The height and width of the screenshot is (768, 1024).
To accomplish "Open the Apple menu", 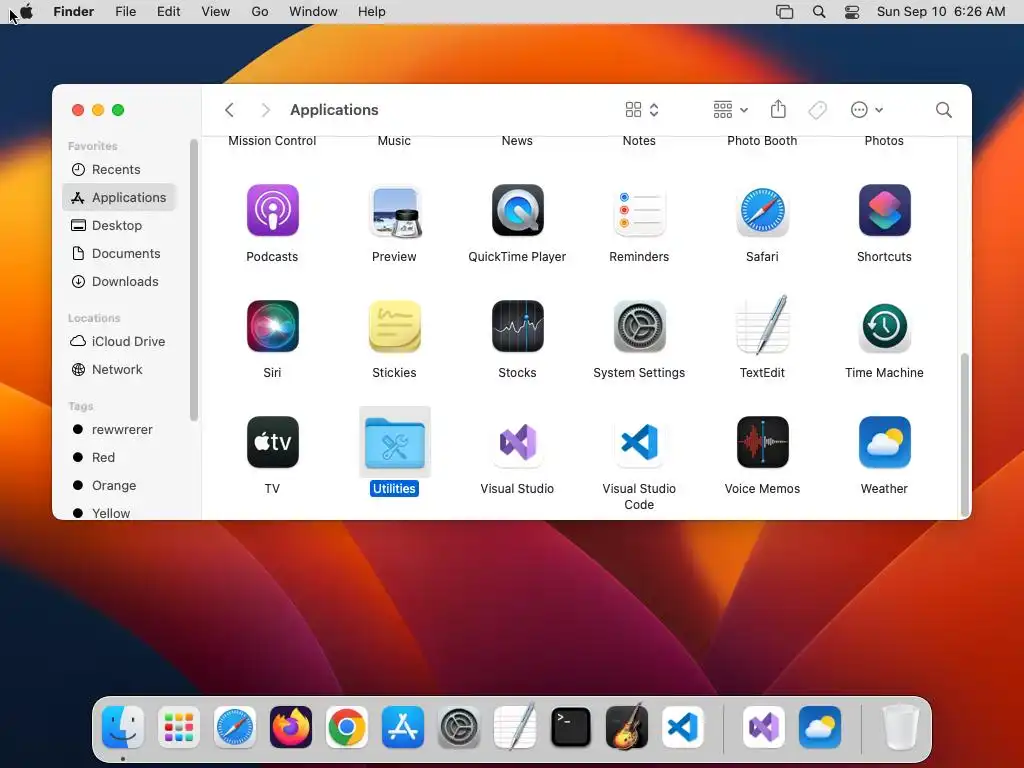I will (27, 12).
